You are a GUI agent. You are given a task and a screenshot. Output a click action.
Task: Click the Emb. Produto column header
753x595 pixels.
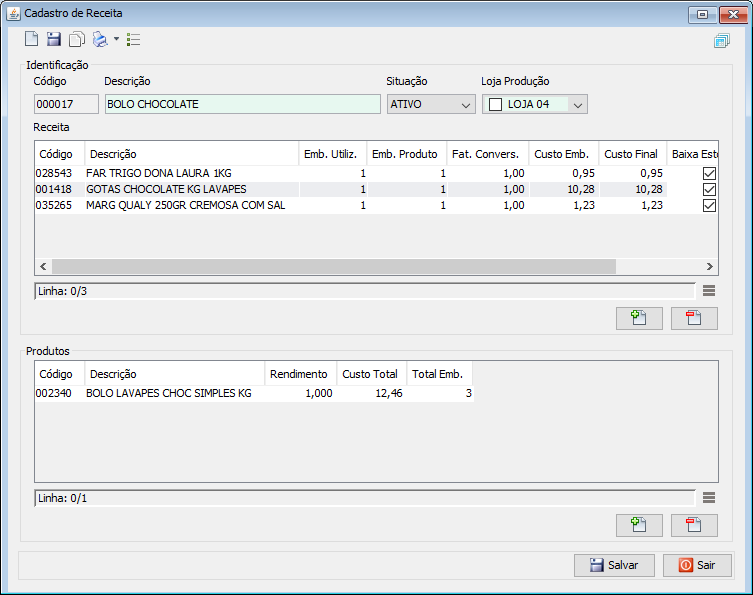point(407,154)
